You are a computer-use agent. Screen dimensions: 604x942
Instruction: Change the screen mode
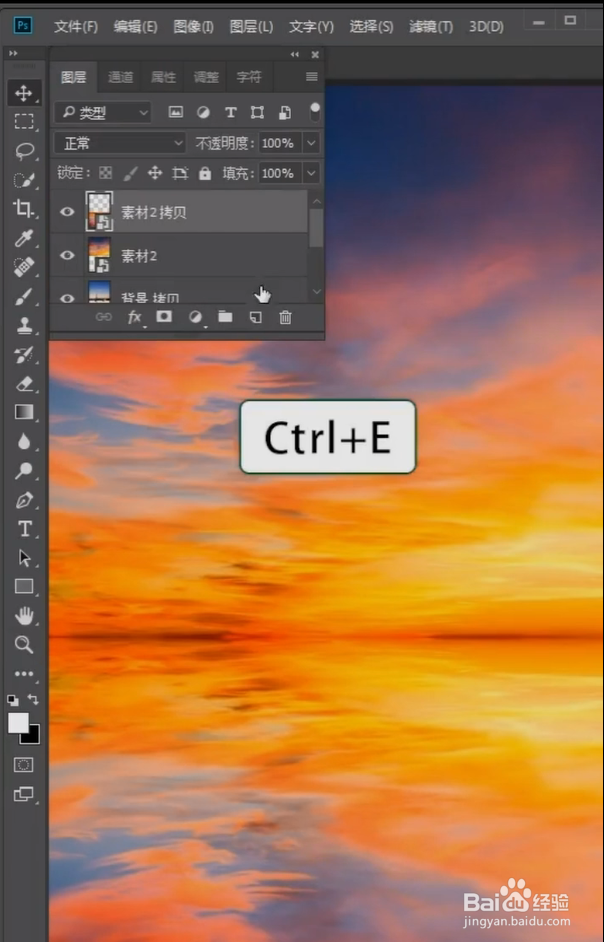point(24,794)
